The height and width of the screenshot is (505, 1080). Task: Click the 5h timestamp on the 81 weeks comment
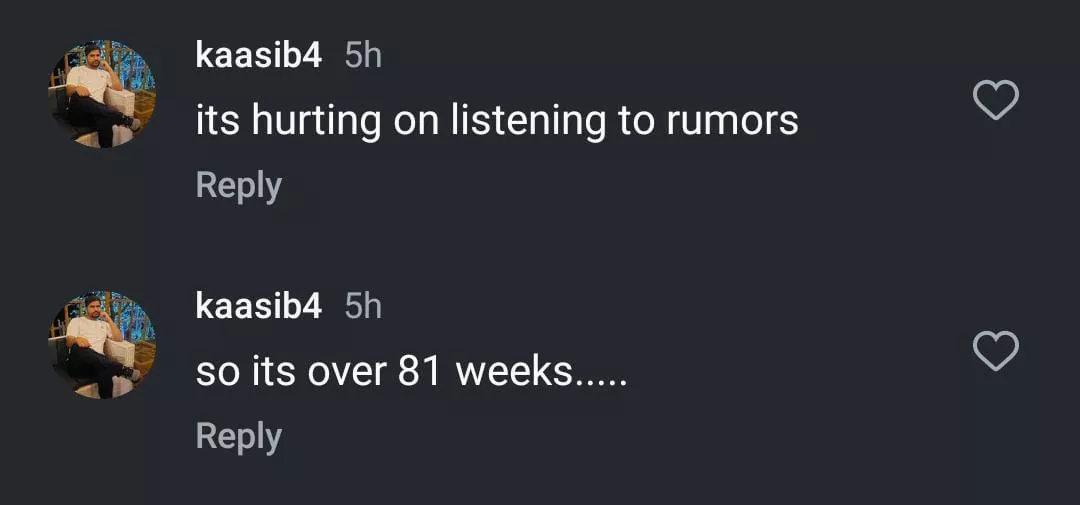[363, 307]
